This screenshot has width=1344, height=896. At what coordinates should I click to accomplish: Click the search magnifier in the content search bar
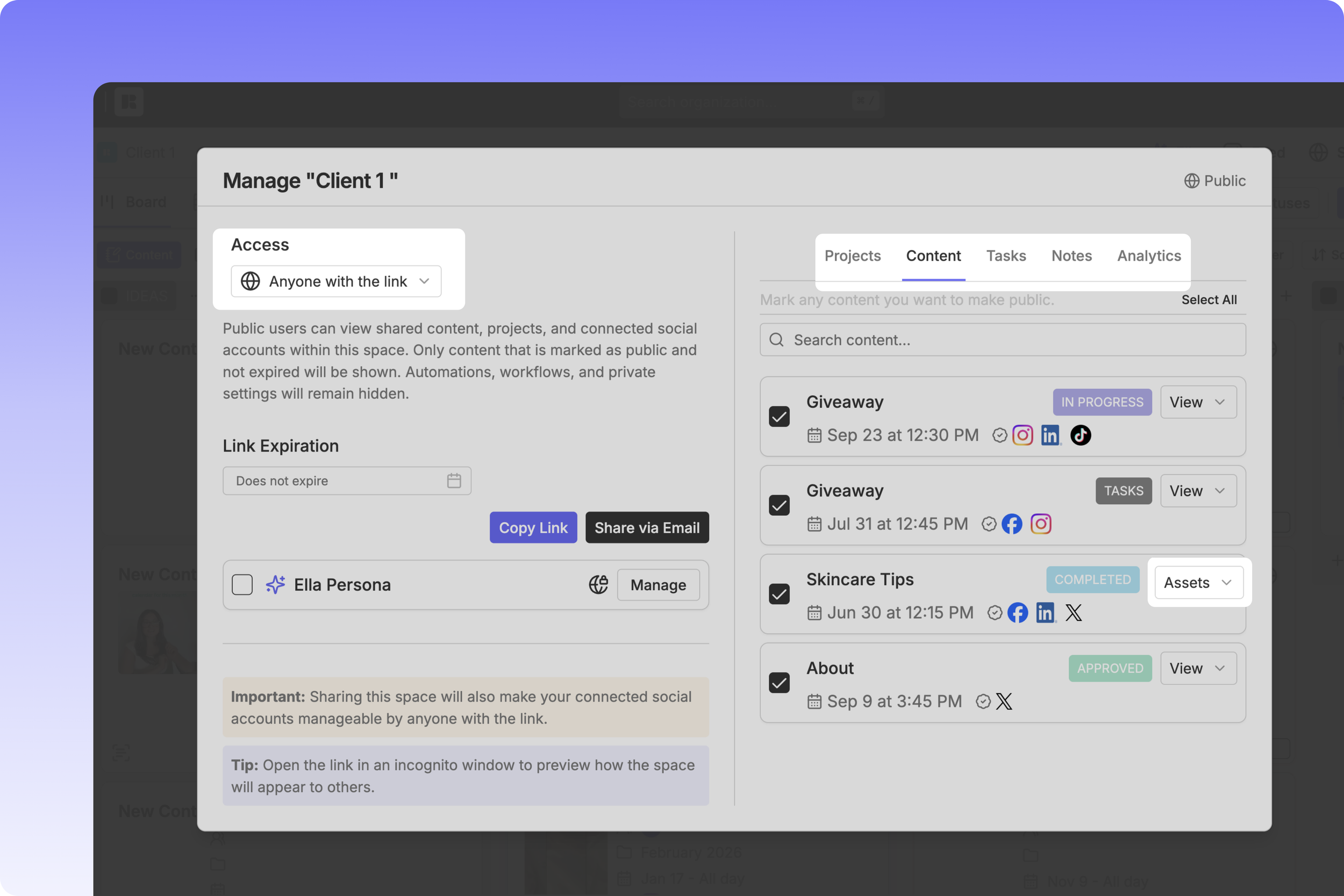pyautogui.click(x=777, y=340)
